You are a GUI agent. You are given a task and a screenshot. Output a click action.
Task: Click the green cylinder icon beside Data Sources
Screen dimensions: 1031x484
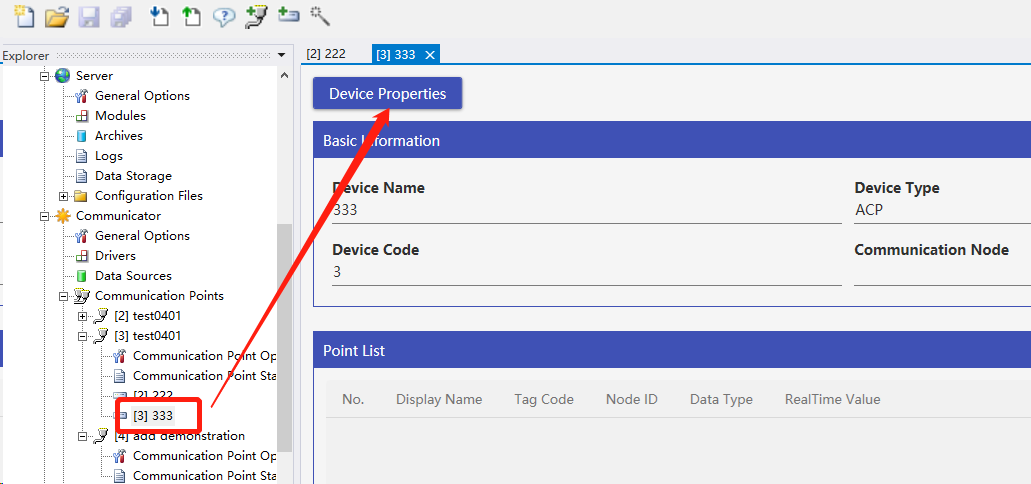[82, 276]
